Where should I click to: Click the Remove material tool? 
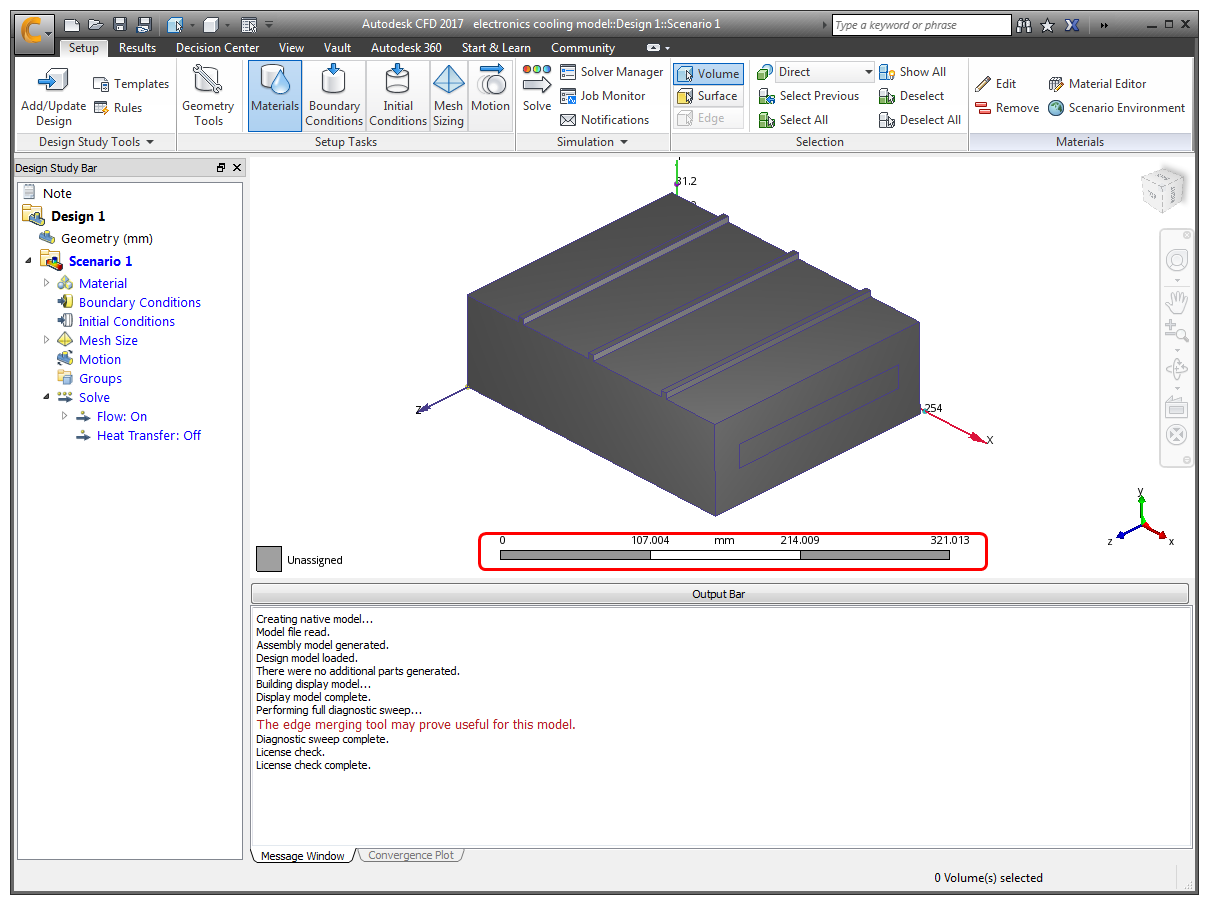click(x=1007, y=108)
